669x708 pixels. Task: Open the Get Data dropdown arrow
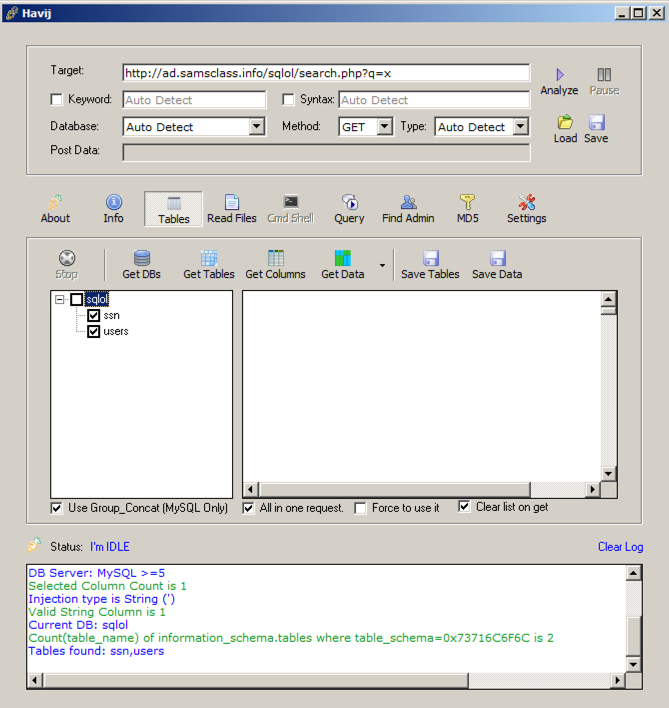pyautogui.click(x=382, y=266)
